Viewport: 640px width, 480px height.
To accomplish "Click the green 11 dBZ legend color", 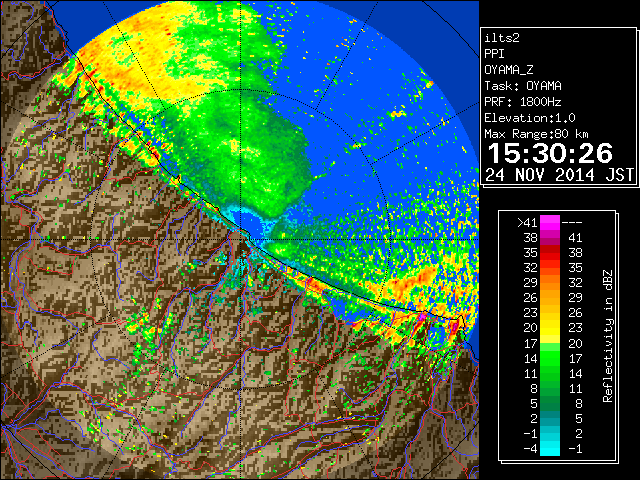I will point(550,373).
